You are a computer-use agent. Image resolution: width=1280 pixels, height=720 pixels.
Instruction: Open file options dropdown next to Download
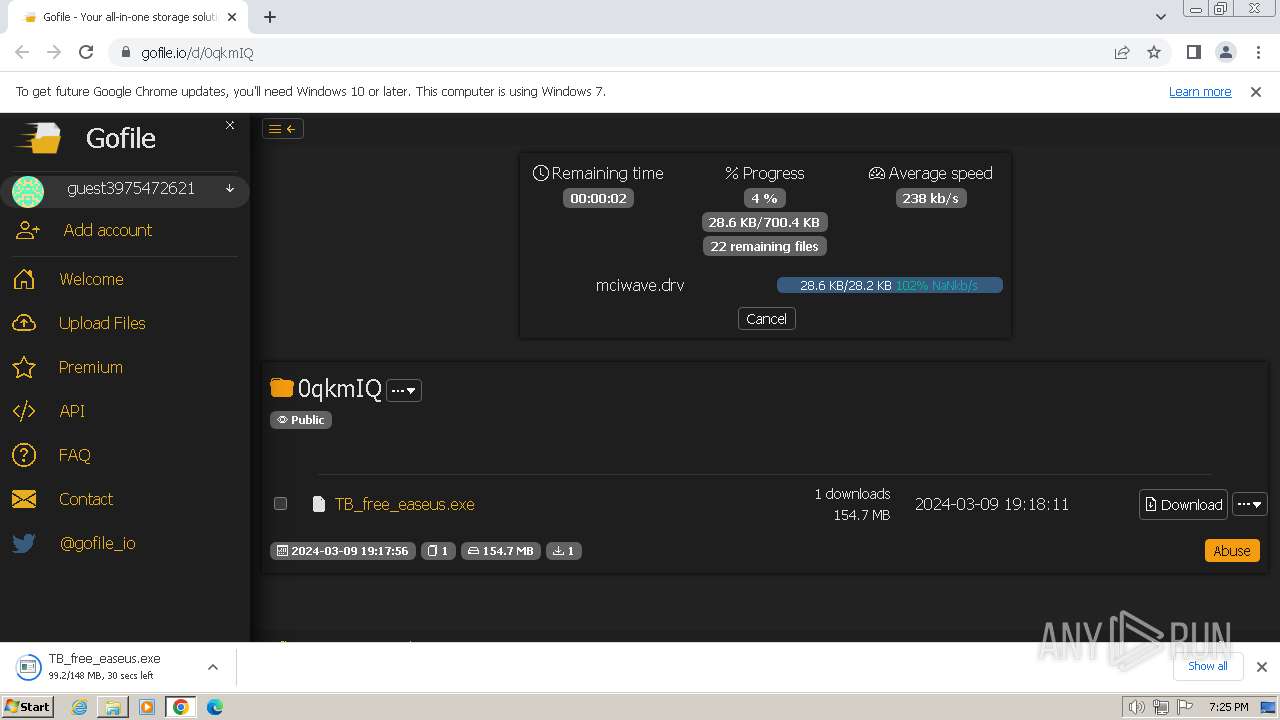pyautogui.click(x=1250, y=504)
